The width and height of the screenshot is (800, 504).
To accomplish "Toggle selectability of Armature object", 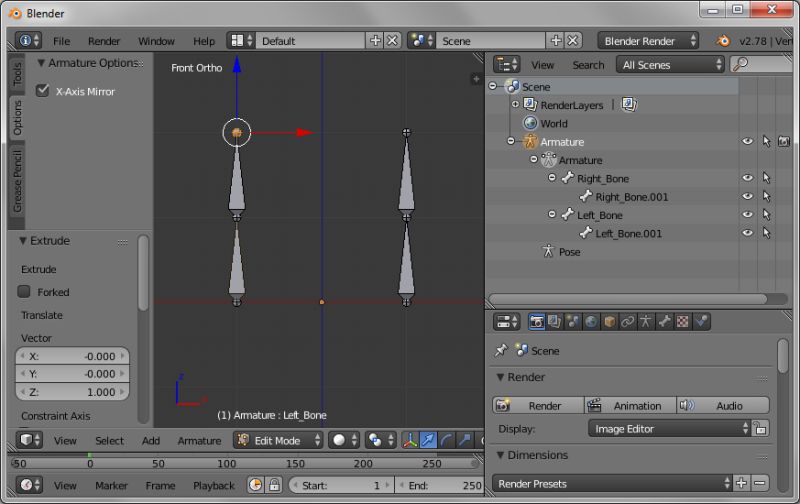I will (766, 141).
